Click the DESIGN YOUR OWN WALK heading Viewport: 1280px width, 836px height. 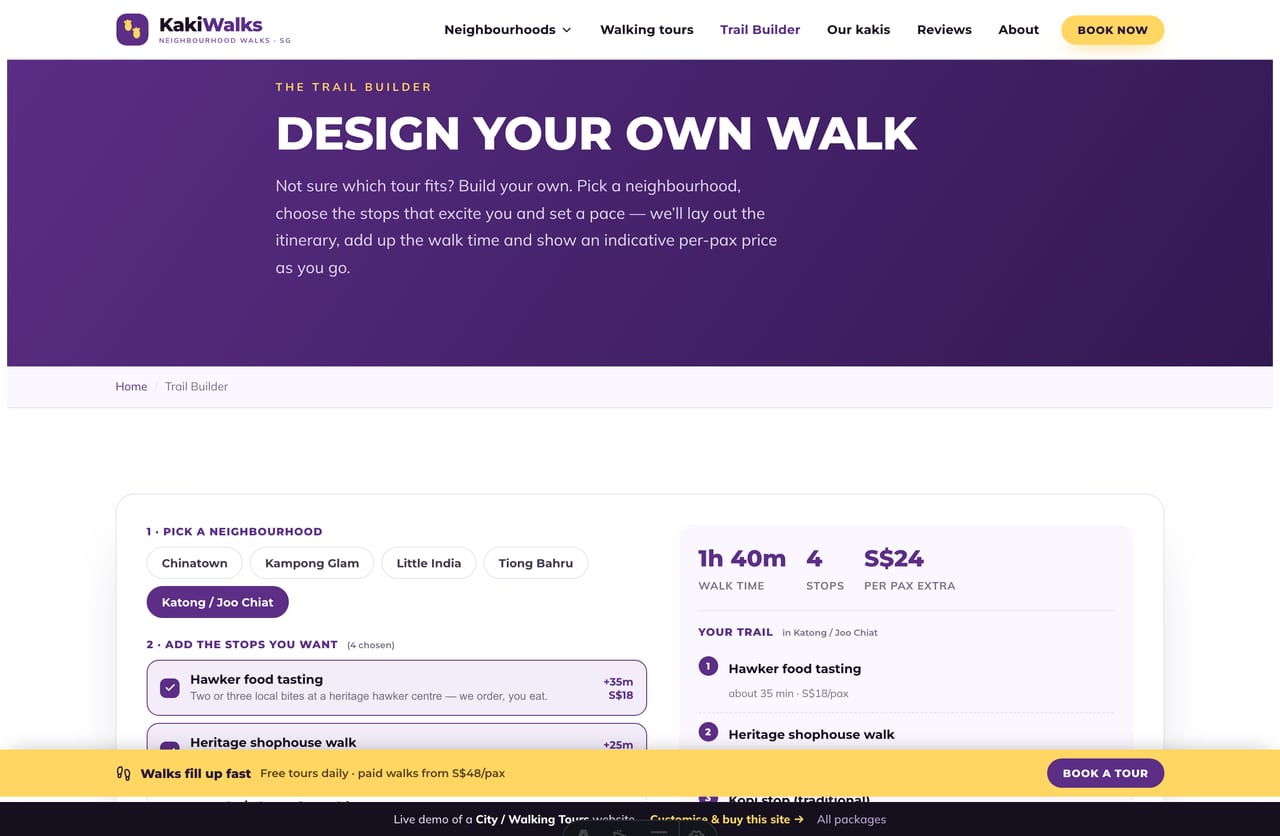click(x=596, y=133)
